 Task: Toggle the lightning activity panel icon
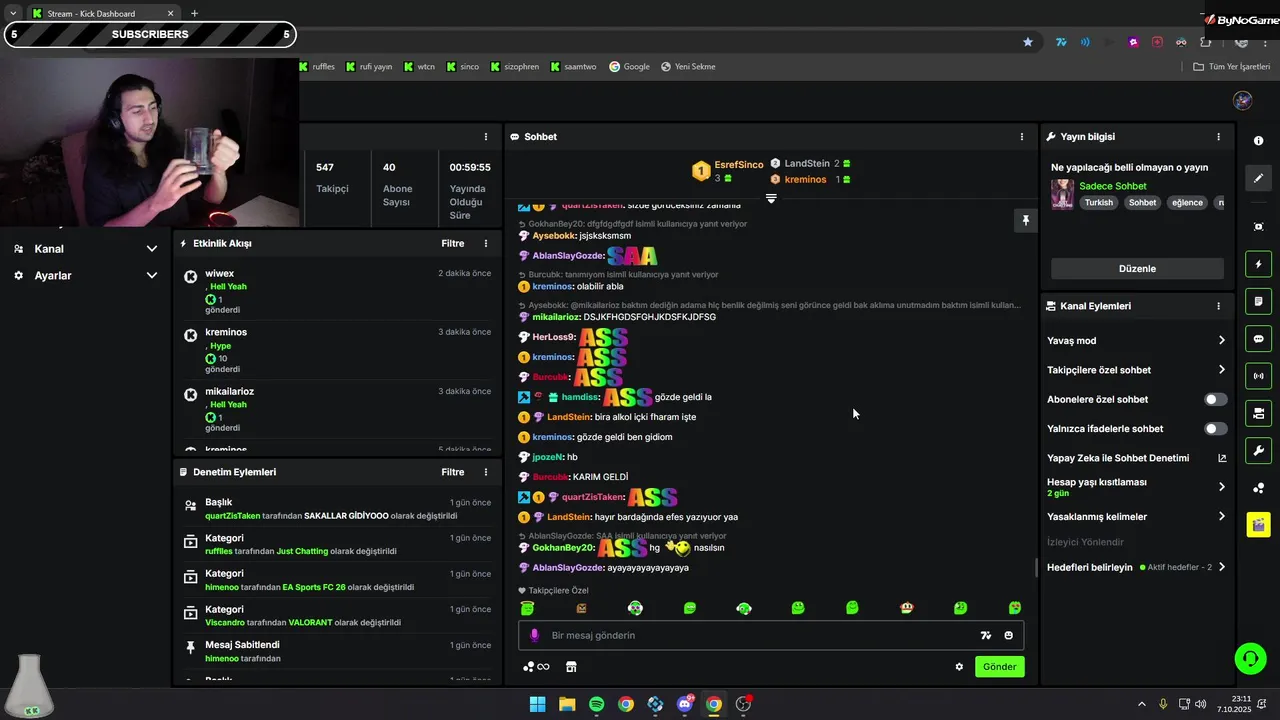(x=1258, y=264)
